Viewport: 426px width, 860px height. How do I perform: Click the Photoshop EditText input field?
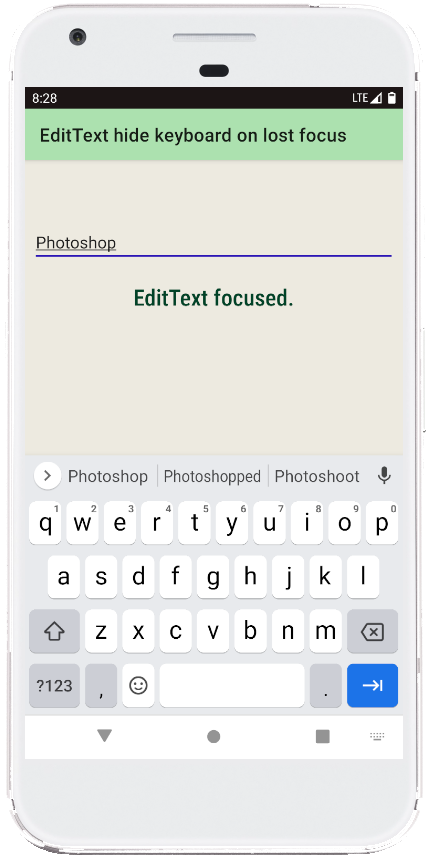[x=214, y=243]
